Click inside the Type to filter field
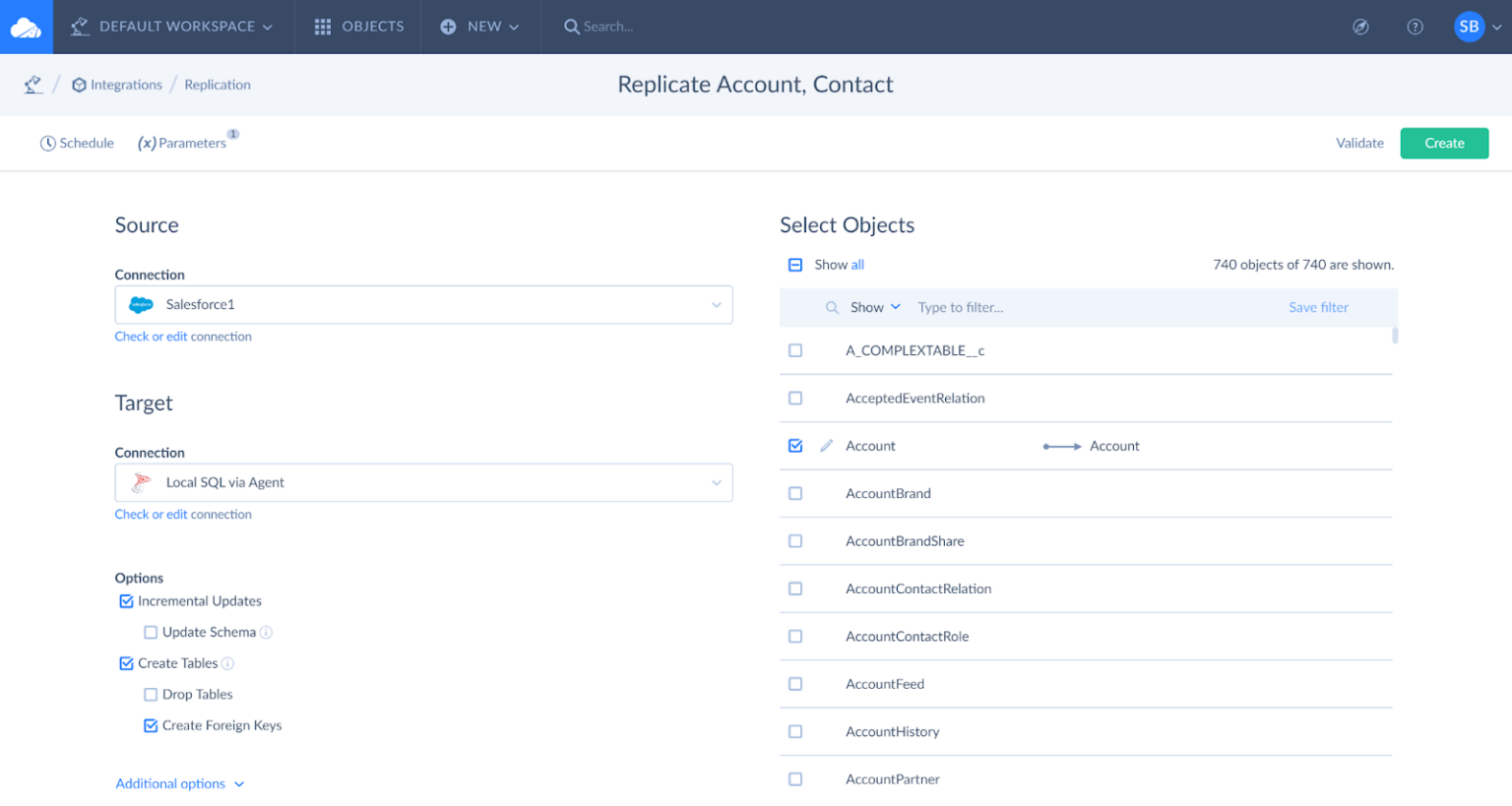 point(984,306)
